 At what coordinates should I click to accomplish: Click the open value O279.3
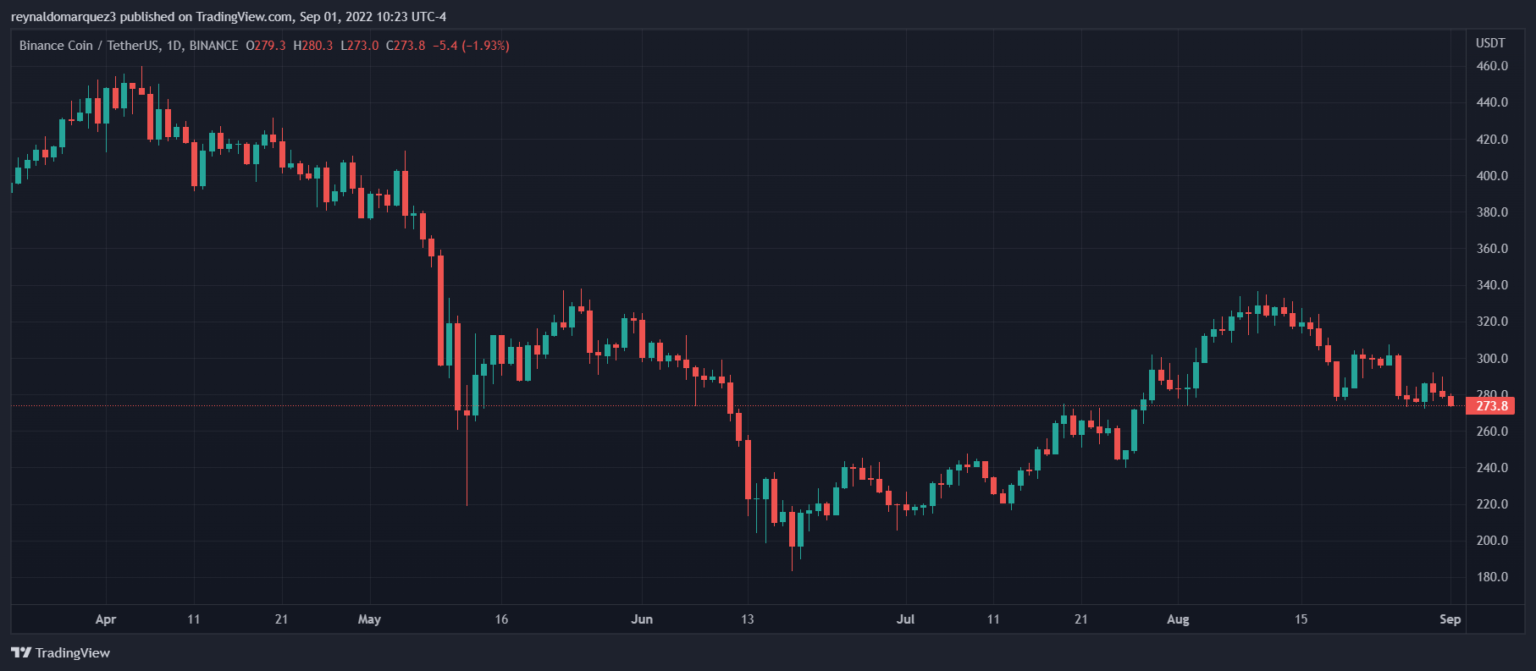[x=268, y=45]
